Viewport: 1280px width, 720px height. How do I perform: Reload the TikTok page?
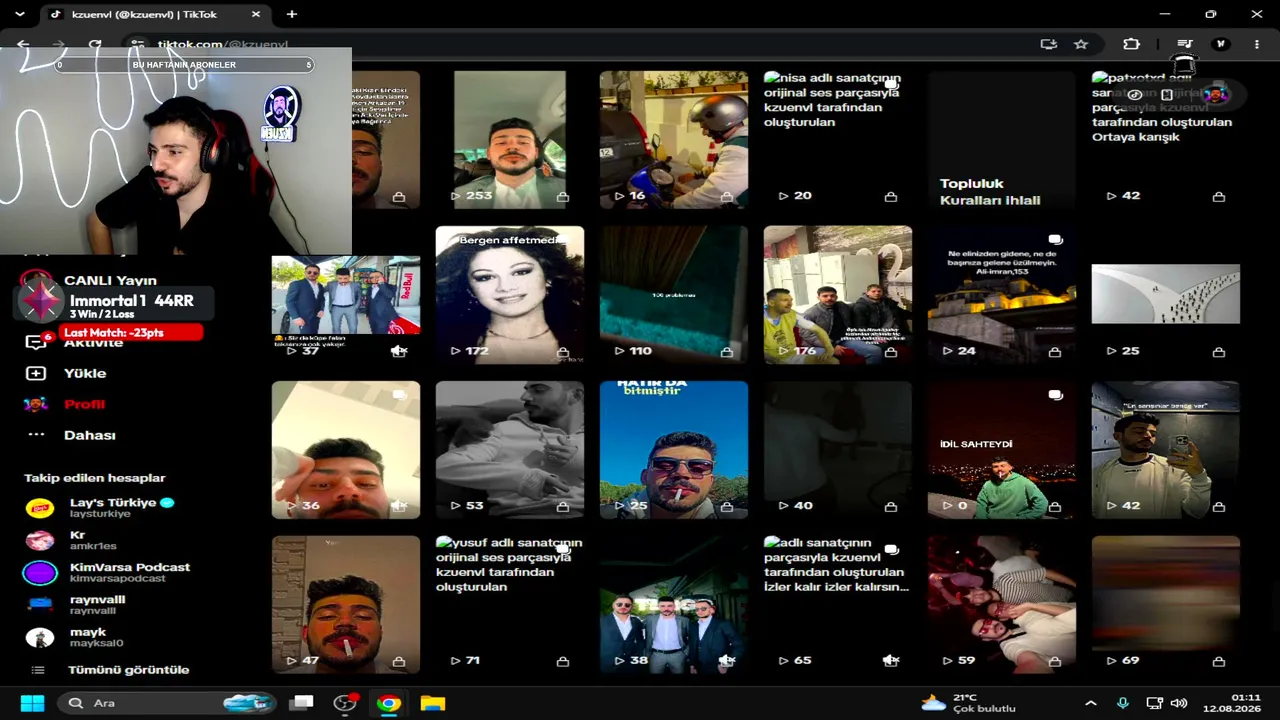click(x=95, y=45)
